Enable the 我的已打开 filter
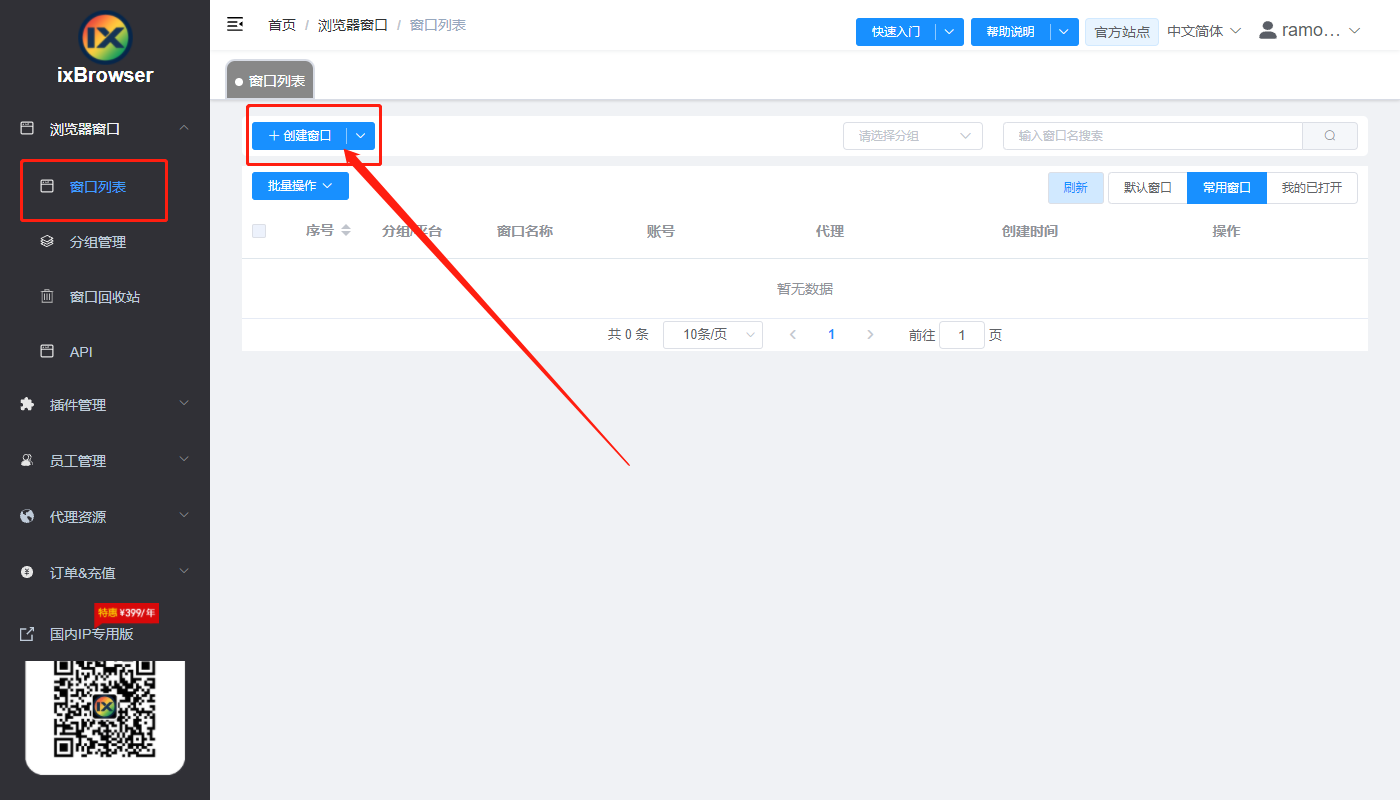The image size is (1400, 800). [x=1313, y=187]
